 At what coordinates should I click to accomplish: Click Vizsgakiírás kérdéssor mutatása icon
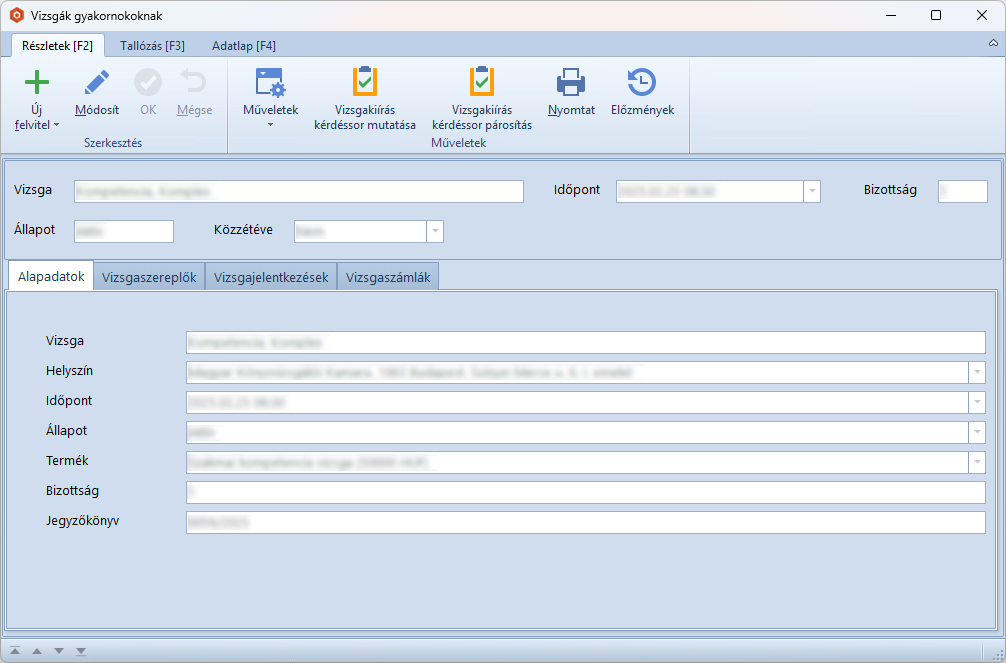[365, 82]
